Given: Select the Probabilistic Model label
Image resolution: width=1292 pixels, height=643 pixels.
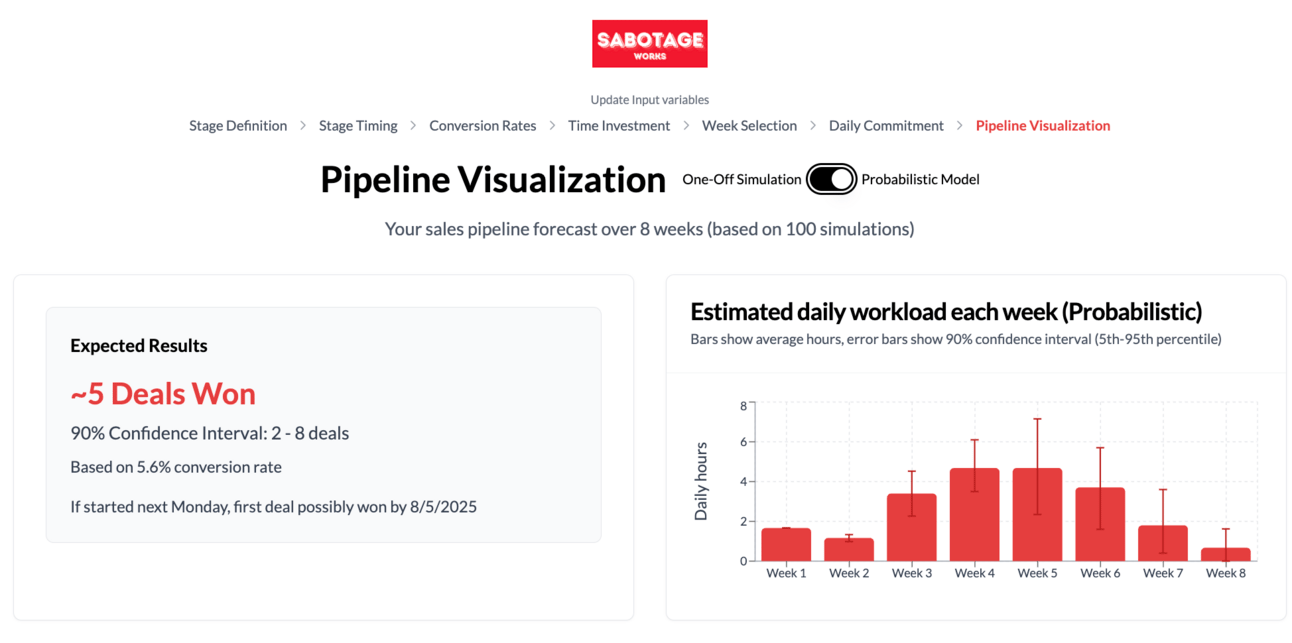Looking at the screenshot, I should [x=920, y=180].
